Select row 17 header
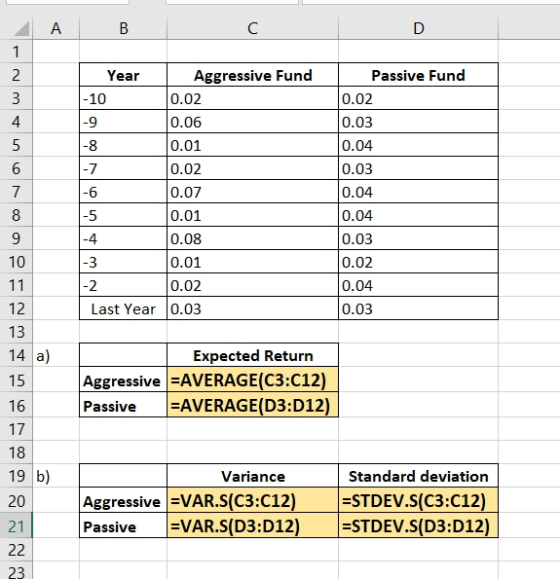 click(x=16, y=429)
